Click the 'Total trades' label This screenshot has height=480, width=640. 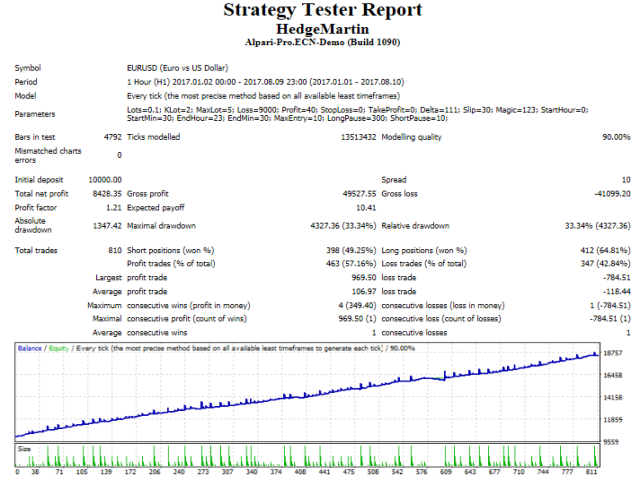(x=36, y=250)
